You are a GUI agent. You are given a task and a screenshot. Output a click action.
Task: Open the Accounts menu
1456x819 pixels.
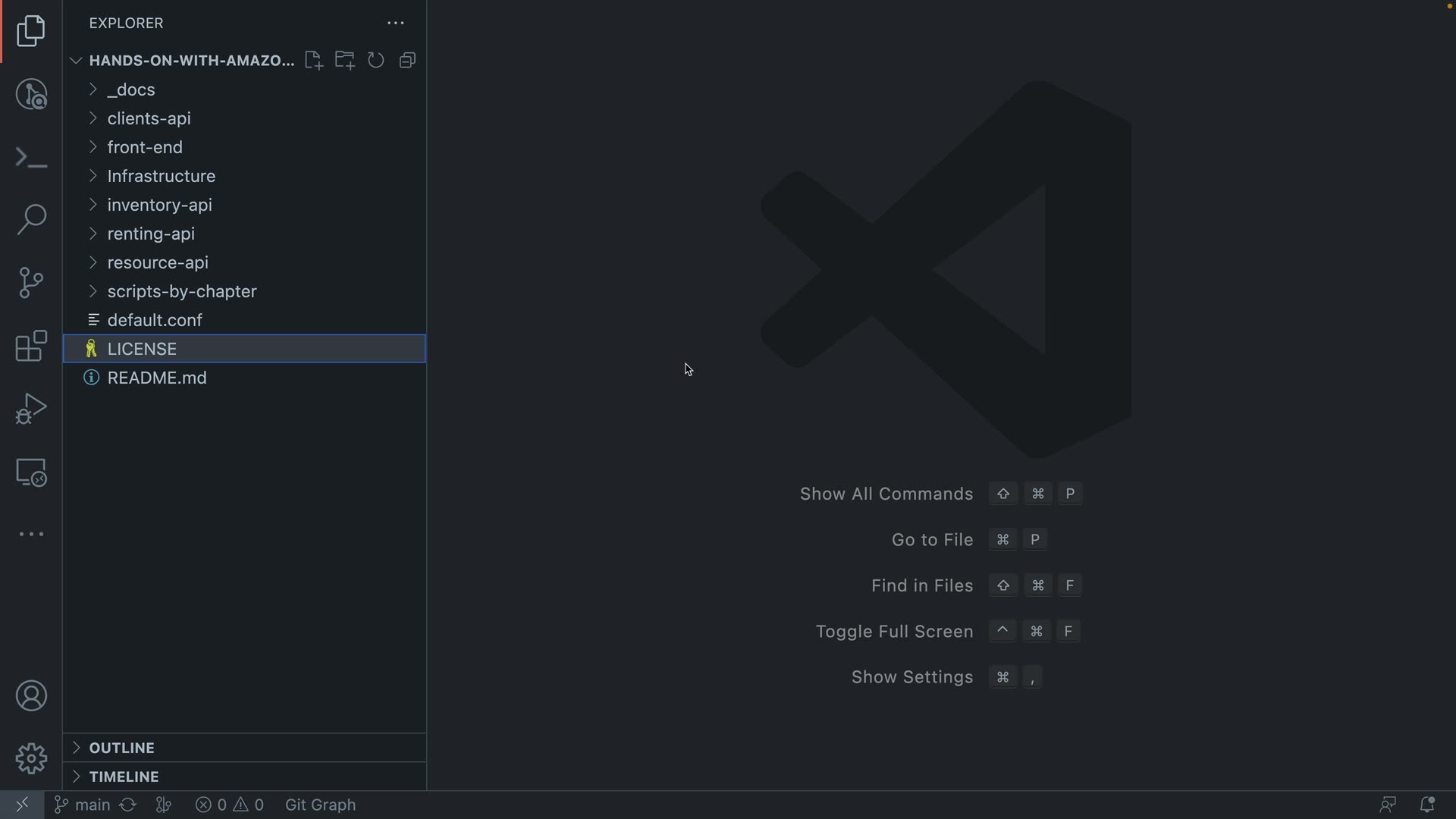coord(31,695)
